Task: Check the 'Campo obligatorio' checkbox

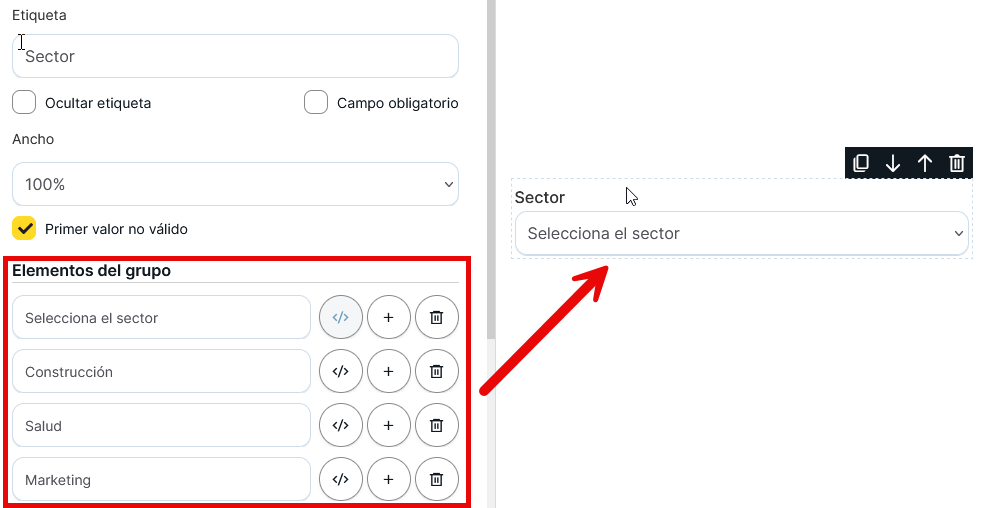Action: [x=316, y=102]
